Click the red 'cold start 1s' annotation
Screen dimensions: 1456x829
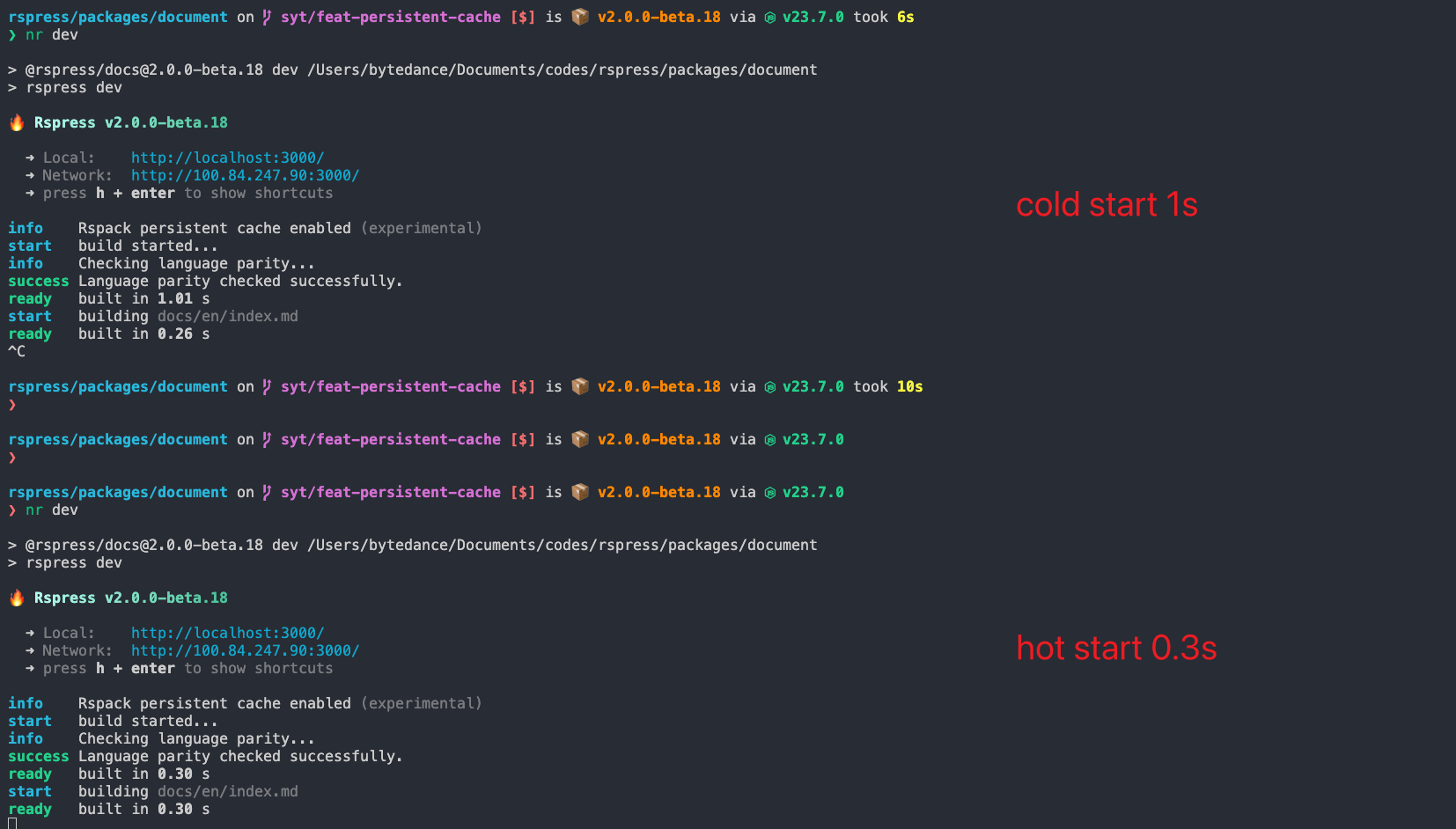click(x=1107, y=204)
